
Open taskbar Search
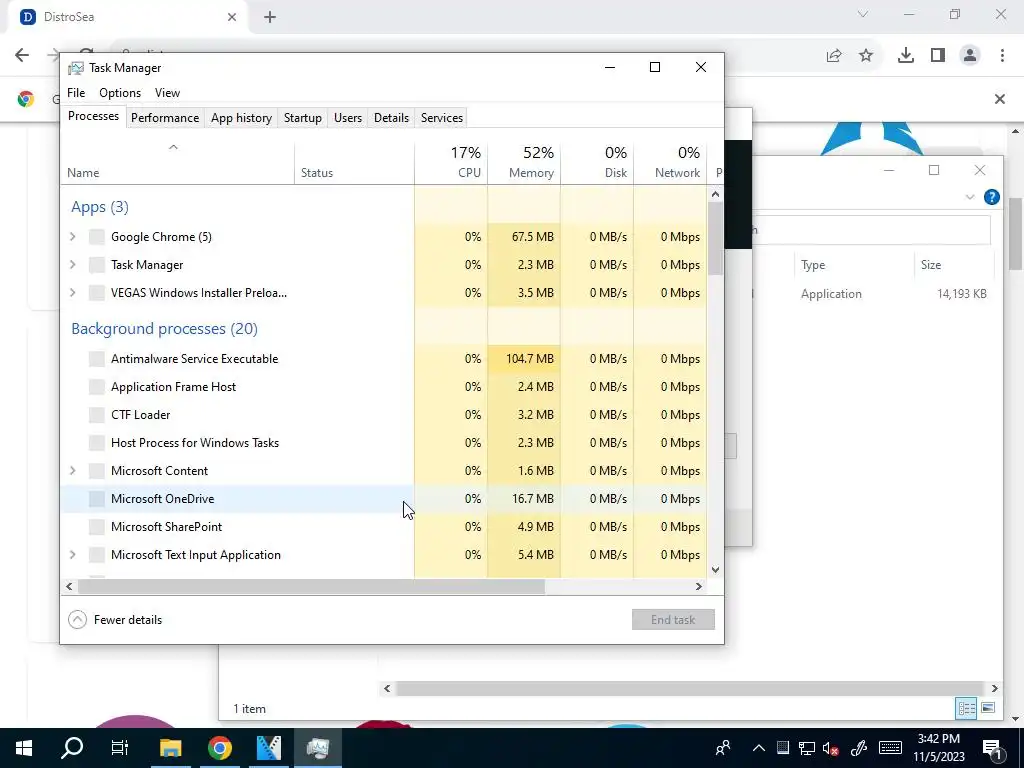click(72, 748)
